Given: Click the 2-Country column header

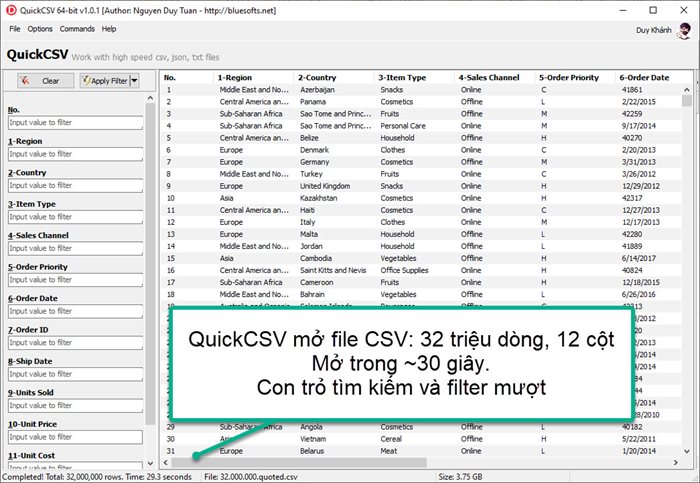Looking at the screenshot, I should click(x=334, y=78).
